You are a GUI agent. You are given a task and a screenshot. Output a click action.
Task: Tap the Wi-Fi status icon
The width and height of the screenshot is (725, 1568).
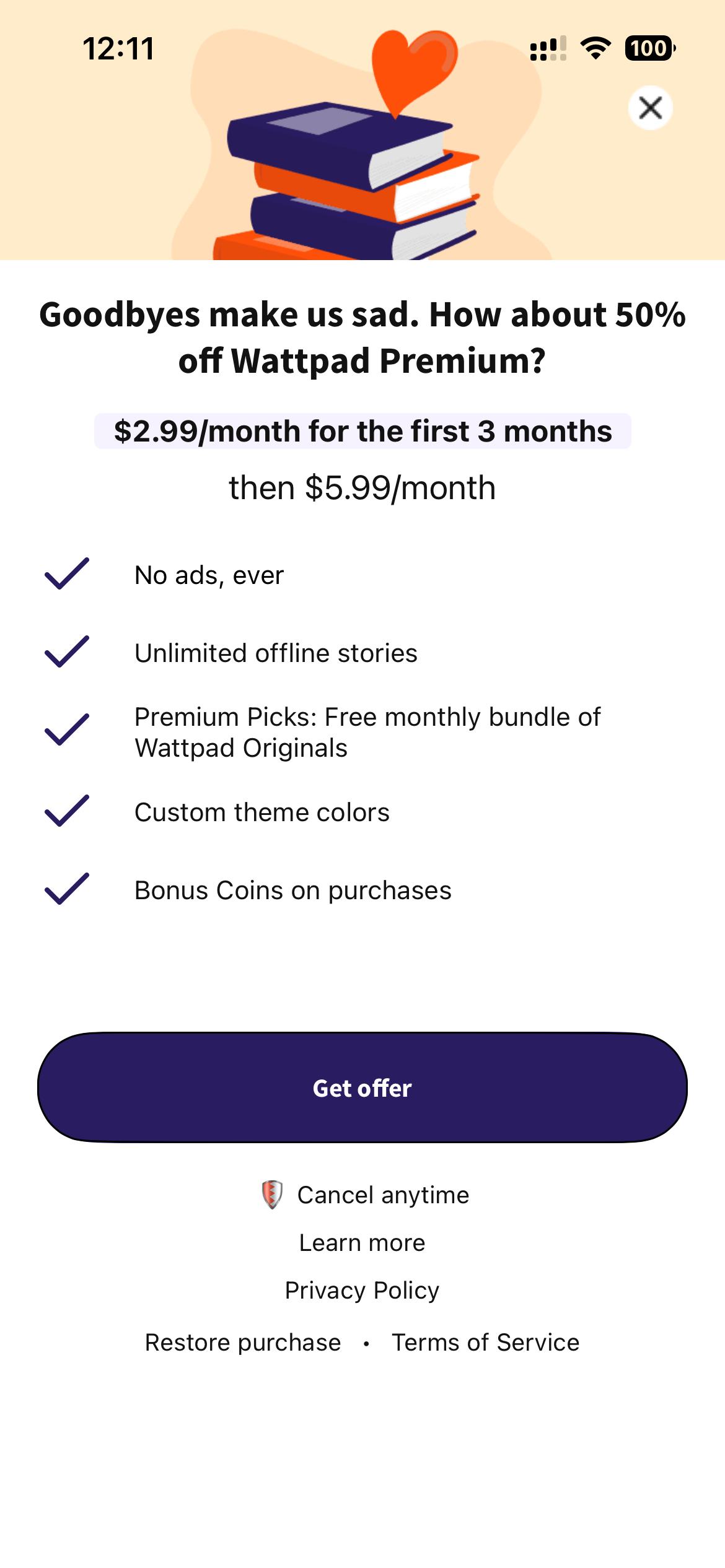pos(595,48)
